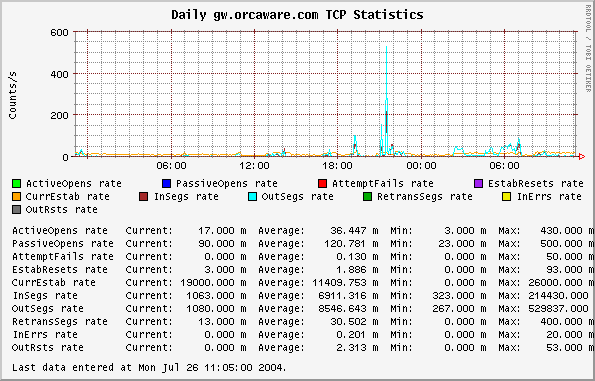Viewport: 595px width, 381px height.
Task: Click the cyan OutSegs rate legend swatch
Action: (x=252, y=197)
